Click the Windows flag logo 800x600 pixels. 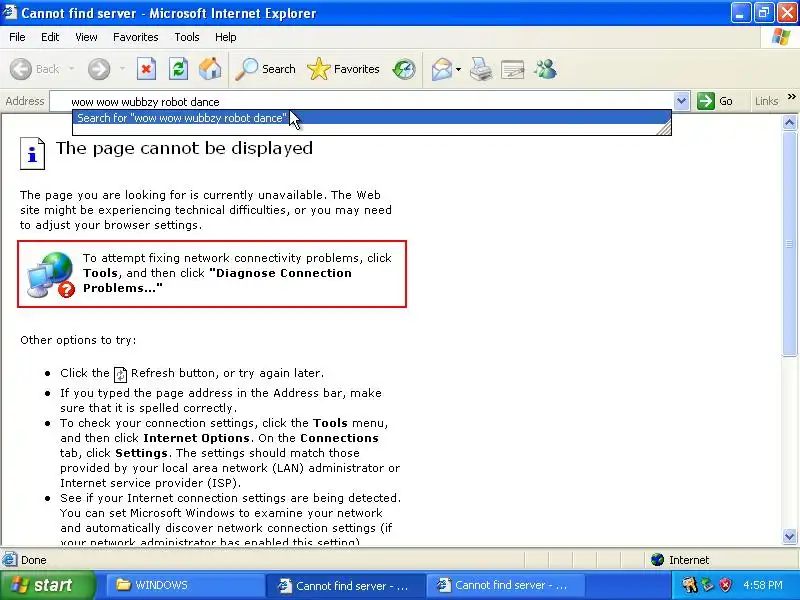pos(781,37)
